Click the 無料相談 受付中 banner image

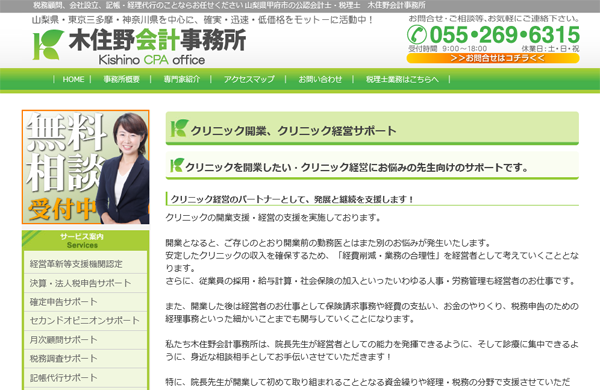(x=86, y=167)
